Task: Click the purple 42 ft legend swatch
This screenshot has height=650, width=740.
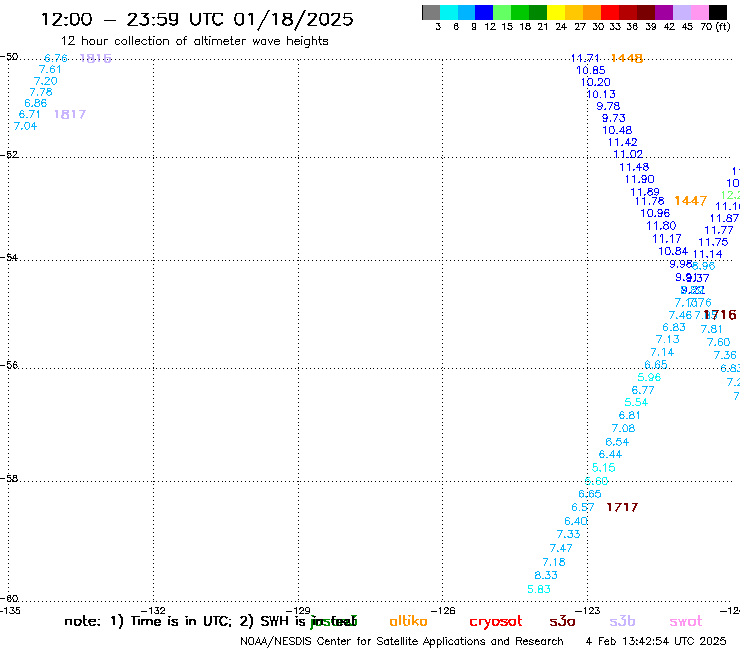Action: point(664,12)
